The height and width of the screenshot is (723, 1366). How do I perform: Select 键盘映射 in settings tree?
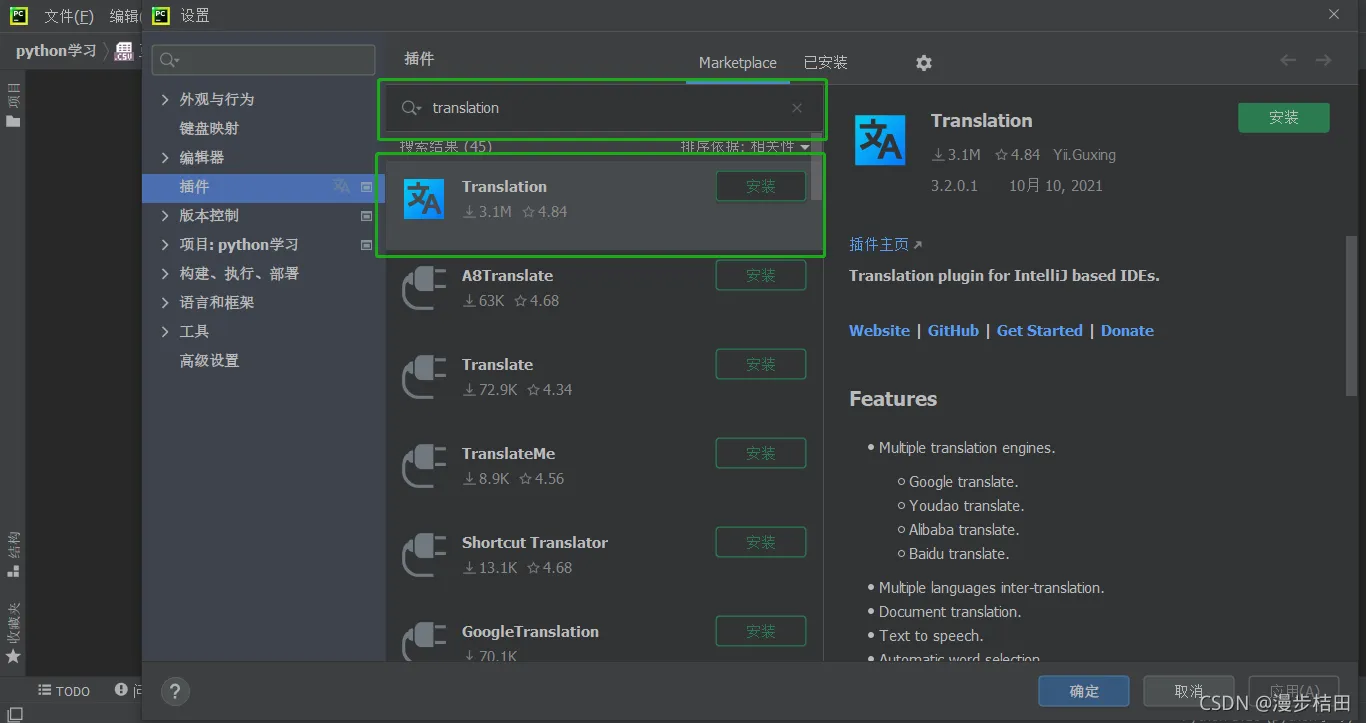209,129
